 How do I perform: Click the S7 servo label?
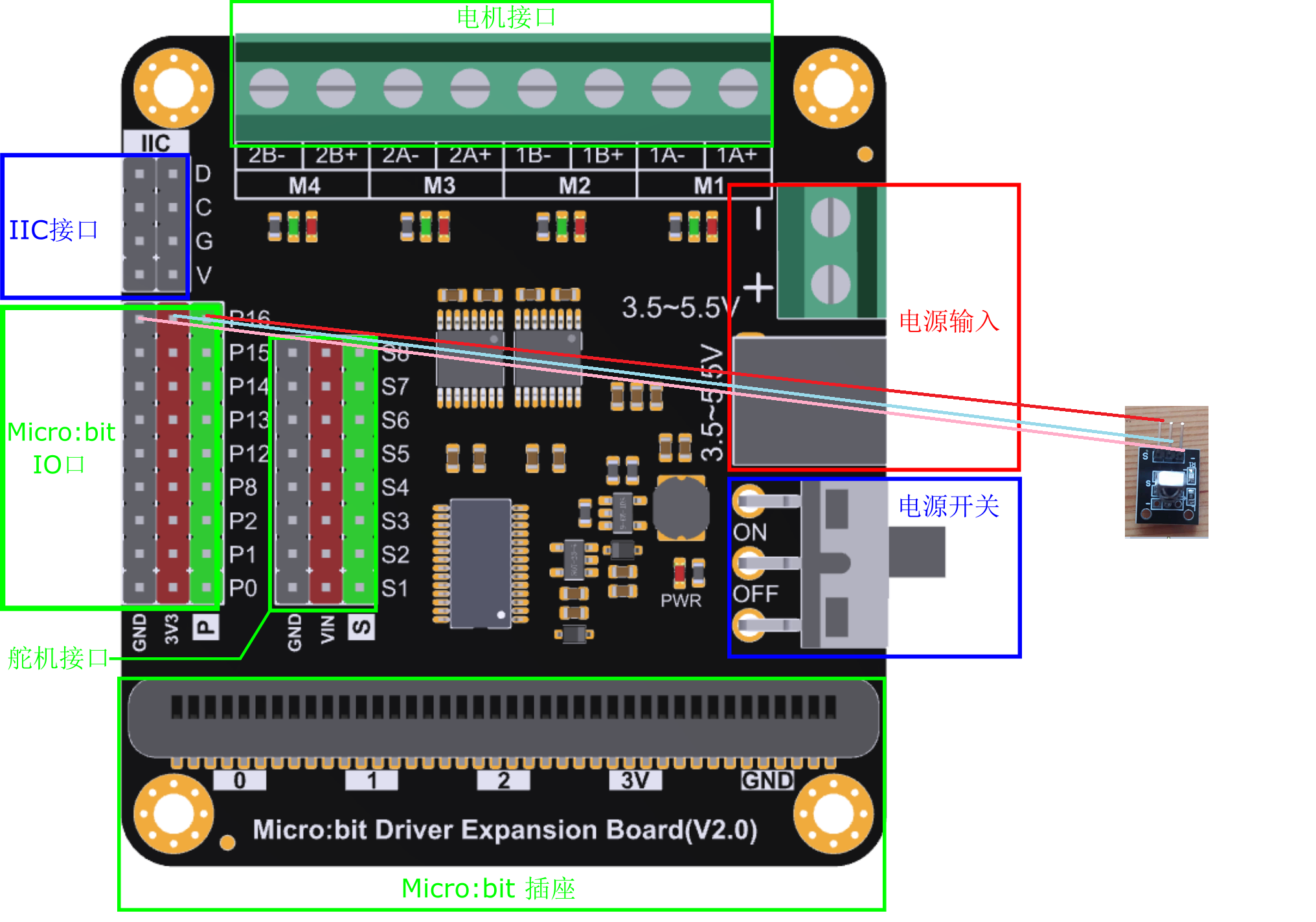395,387
